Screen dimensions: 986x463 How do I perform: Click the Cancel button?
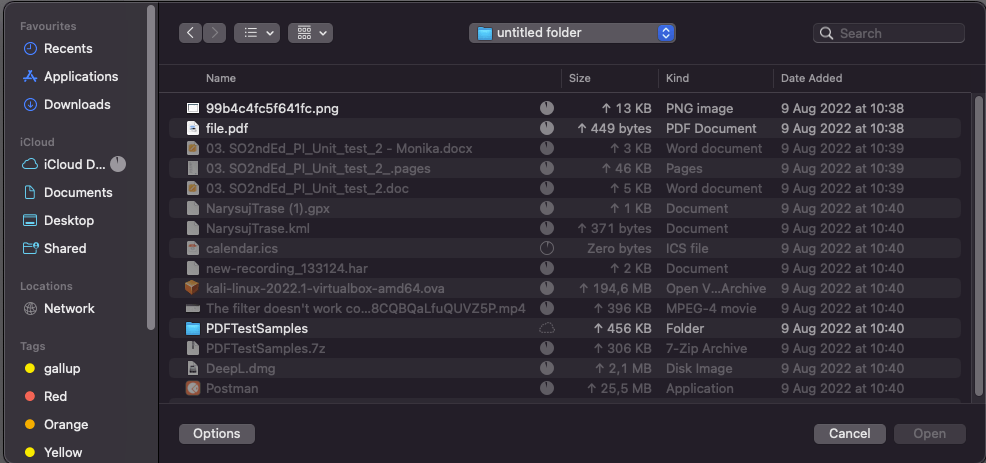click(x=850, y=433)
